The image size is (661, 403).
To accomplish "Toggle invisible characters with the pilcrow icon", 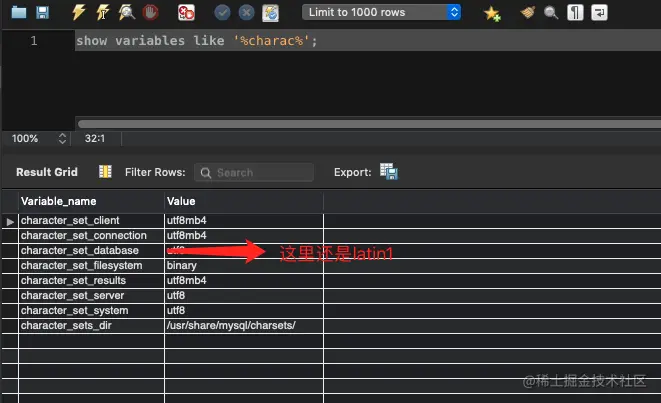I will point(575,12).
